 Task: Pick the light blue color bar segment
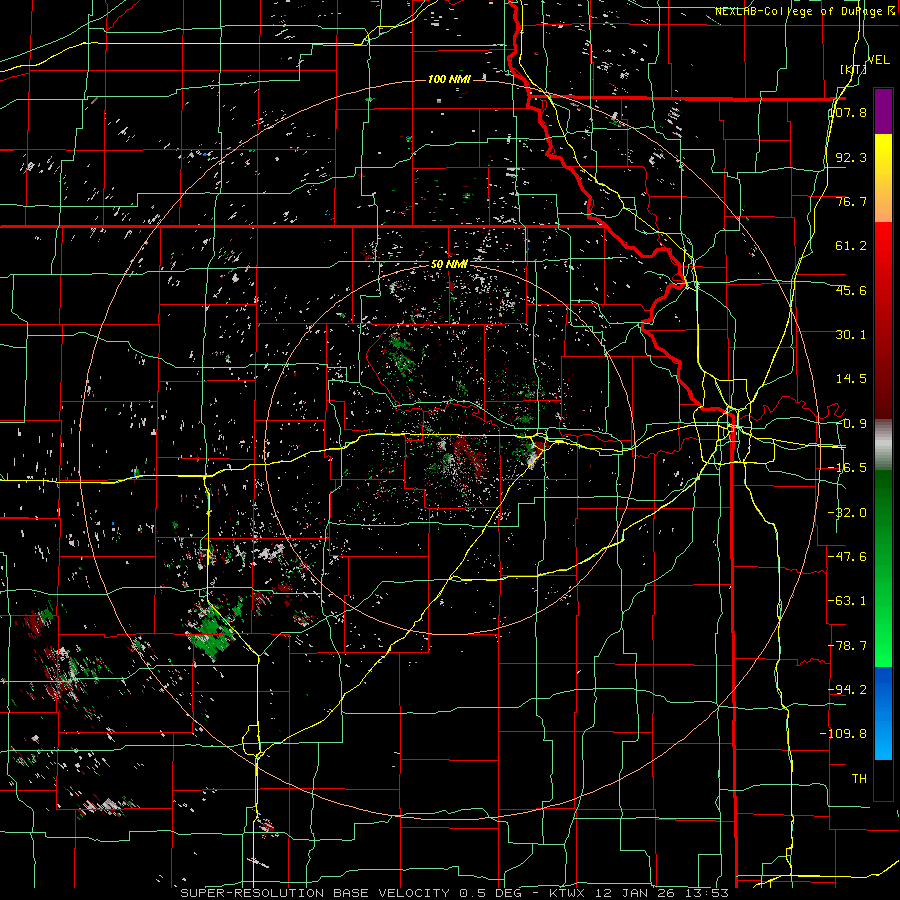[883, 740]
